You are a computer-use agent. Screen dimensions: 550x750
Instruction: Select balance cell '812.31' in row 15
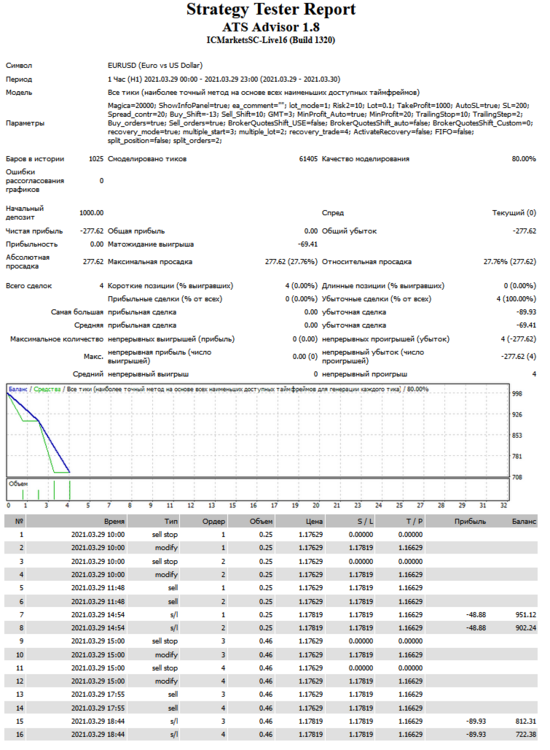coord(526,721)
